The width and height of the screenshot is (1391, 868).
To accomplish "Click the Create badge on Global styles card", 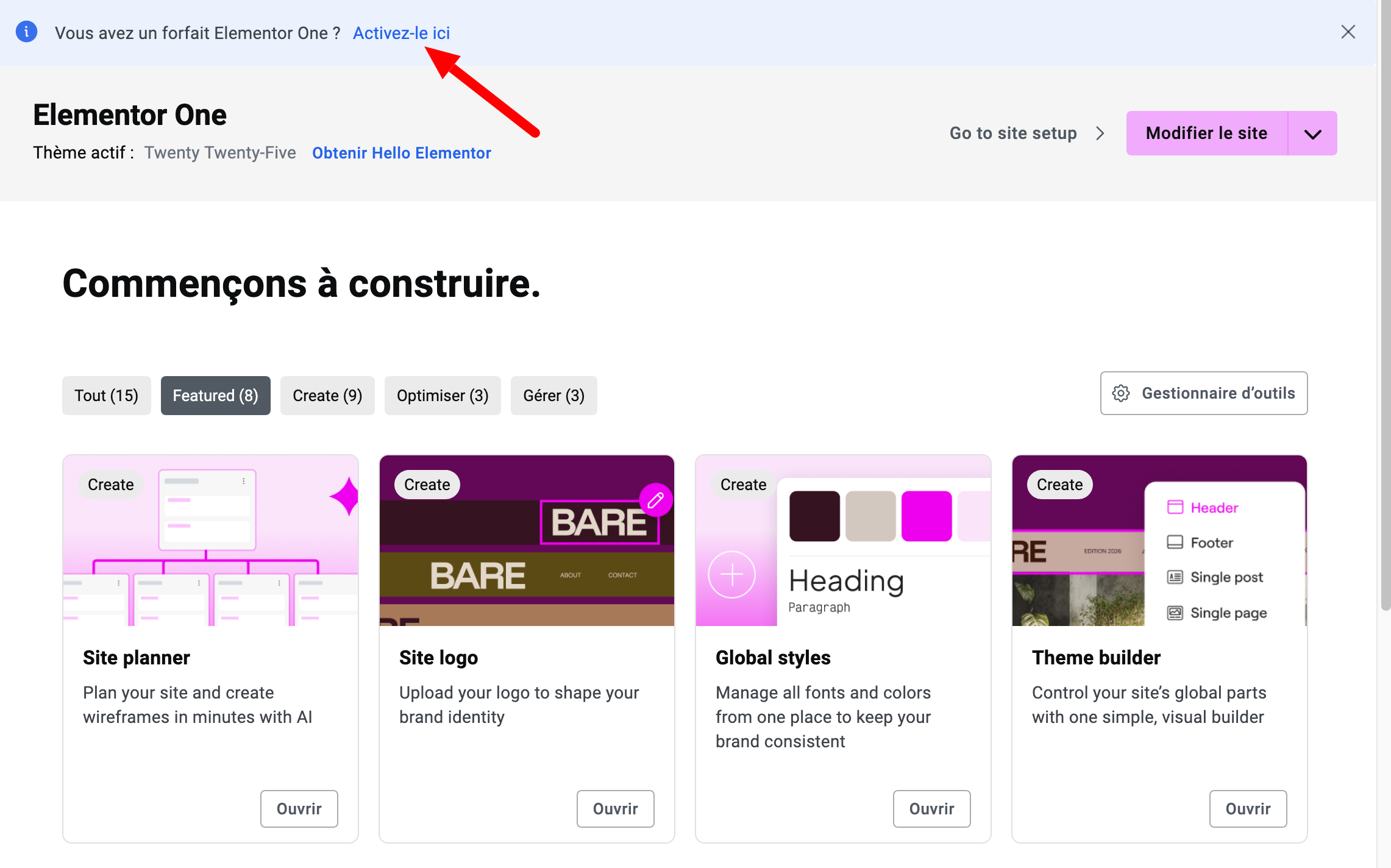I will [x=744, y=485].
